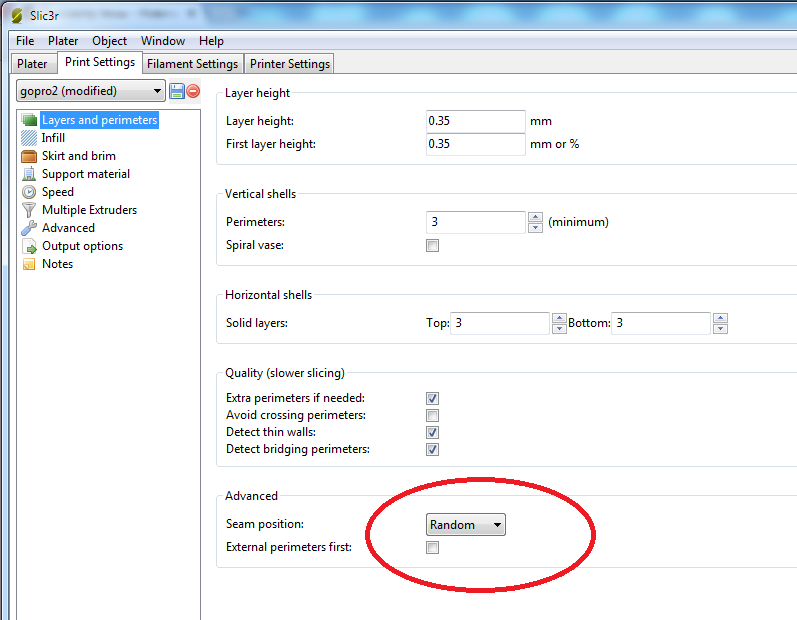Switch to the Filament Settings tab

point(192,64)
